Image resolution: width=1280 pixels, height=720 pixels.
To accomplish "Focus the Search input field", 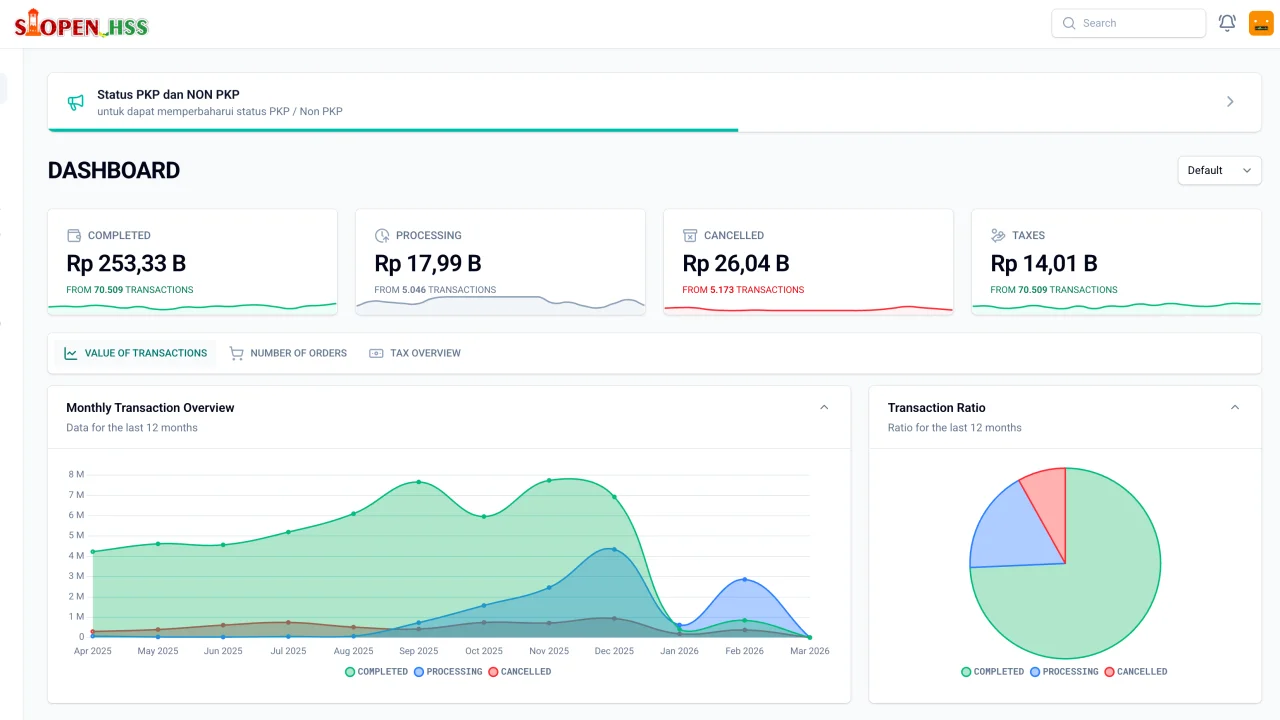I will [x=1128, y=23].
